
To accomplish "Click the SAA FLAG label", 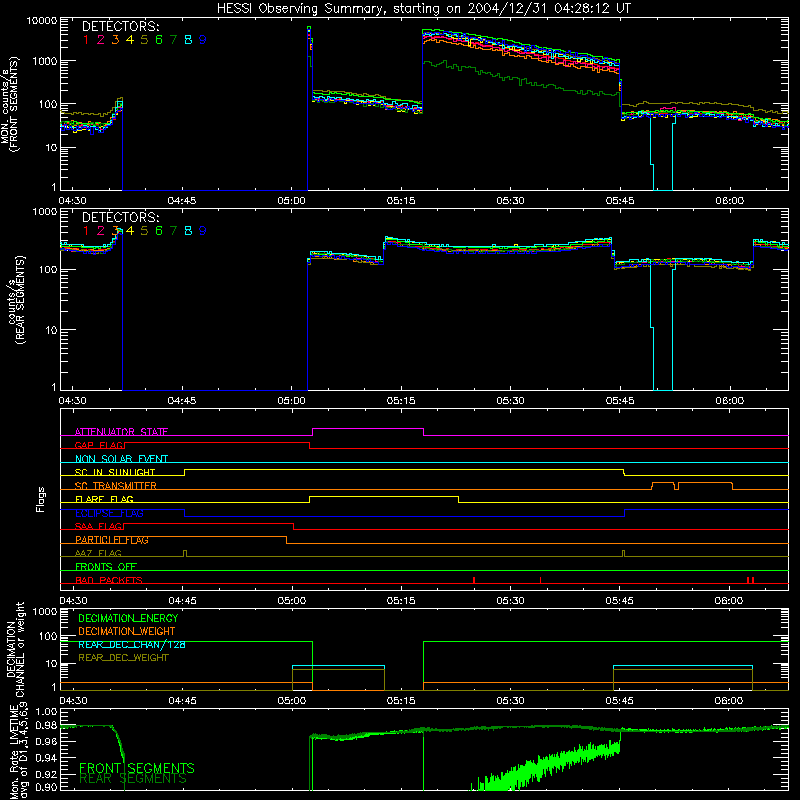I will pyautogui.click(x=98, y=526).
